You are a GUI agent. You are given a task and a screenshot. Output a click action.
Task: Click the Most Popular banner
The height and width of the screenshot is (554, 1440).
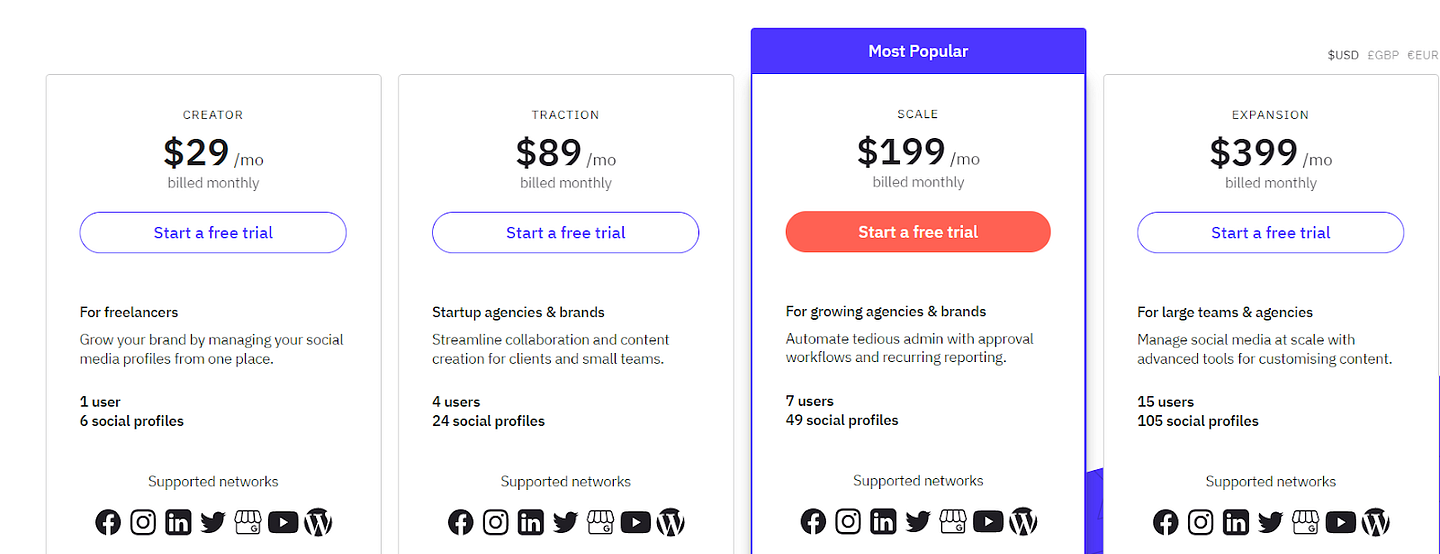(918, 51)
